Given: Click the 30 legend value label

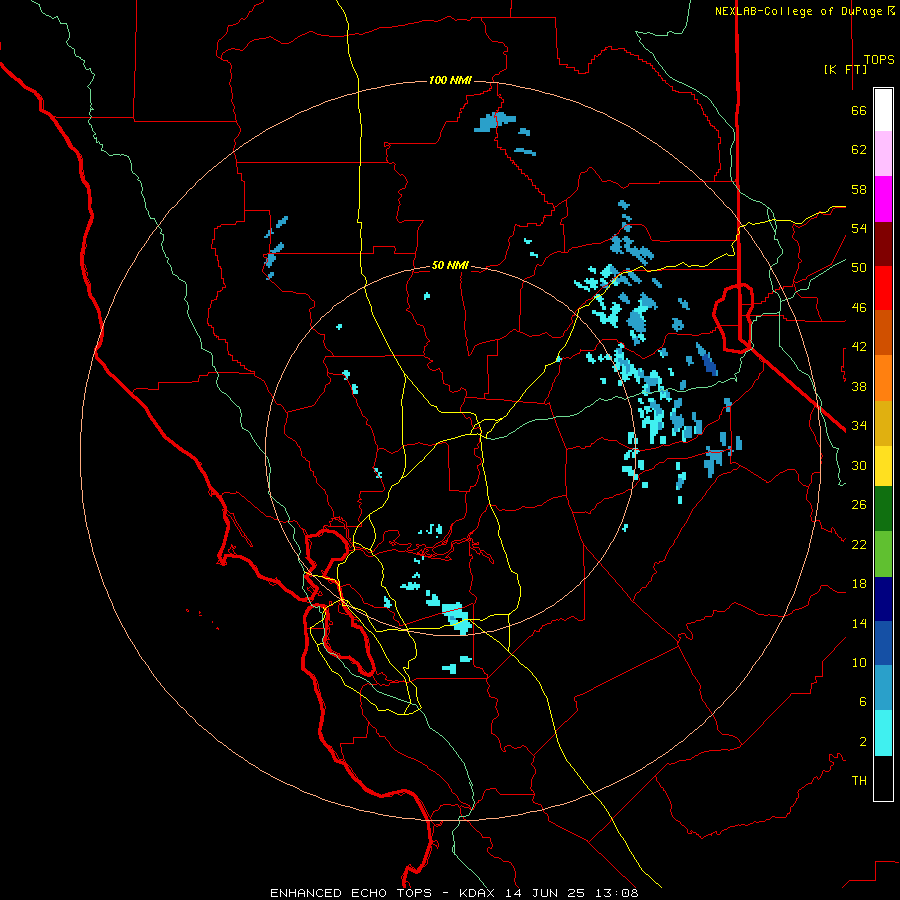Looking at the screenshot, I should (x=859, y=465).
